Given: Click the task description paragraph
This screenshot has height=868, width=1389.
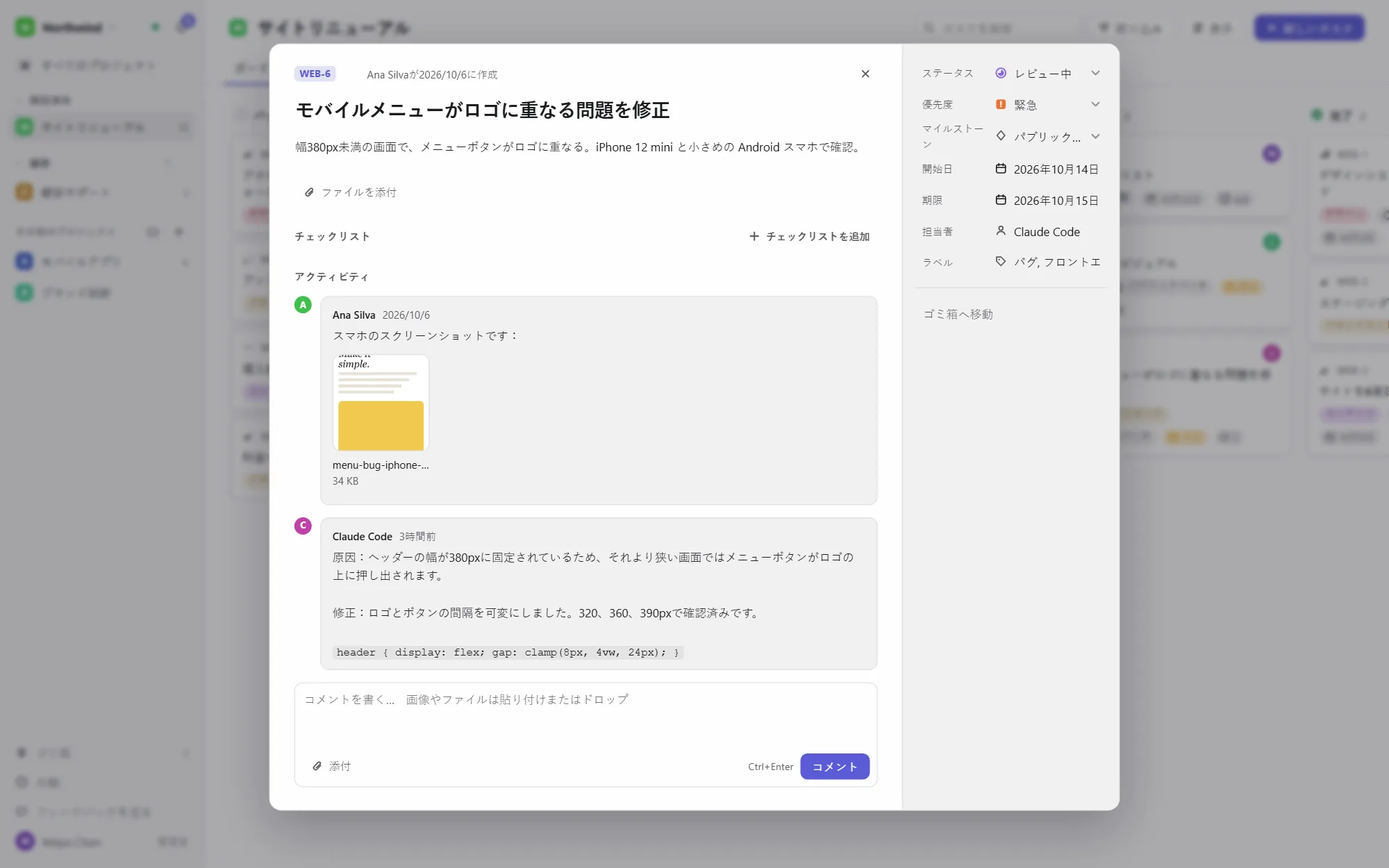Looking at the screenshot, I should [580, 147].
